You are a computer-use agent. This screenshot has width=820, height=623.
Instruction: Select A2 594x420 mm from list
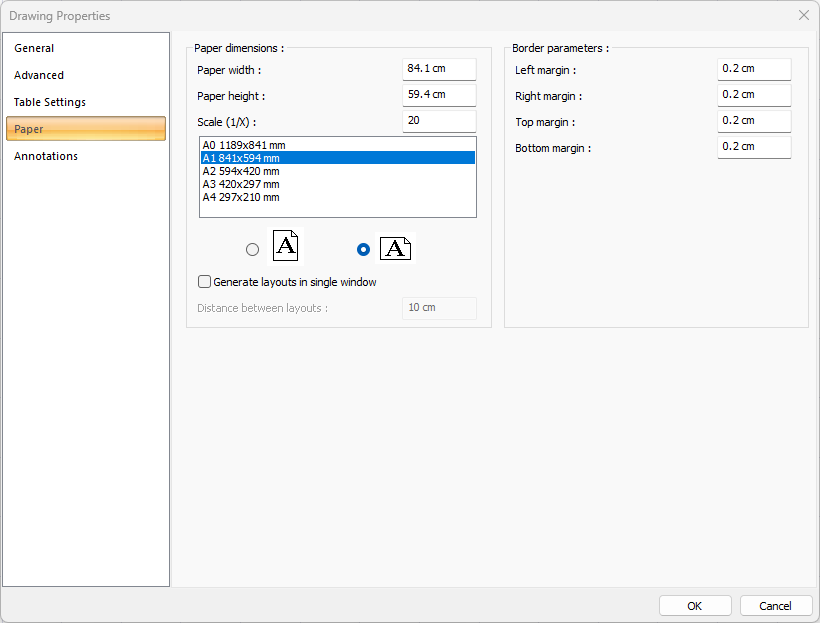241,171
